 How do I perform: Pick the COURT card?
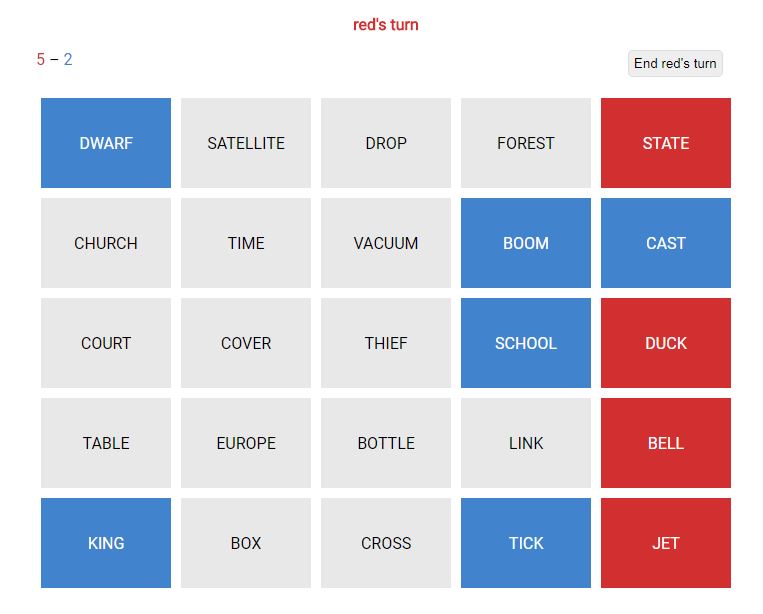pyautogui.click(x=106, y=343)
